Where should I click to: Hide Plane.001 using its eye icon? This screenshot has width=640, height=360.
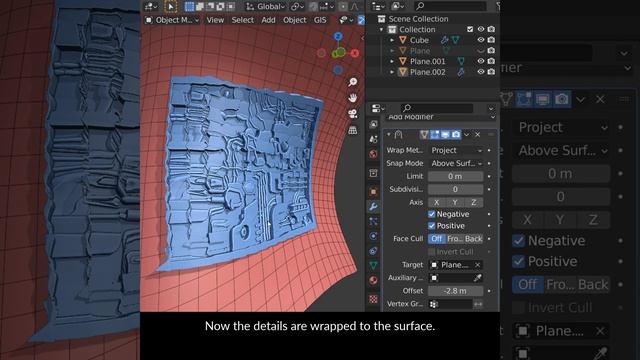[x=481, y=61]
